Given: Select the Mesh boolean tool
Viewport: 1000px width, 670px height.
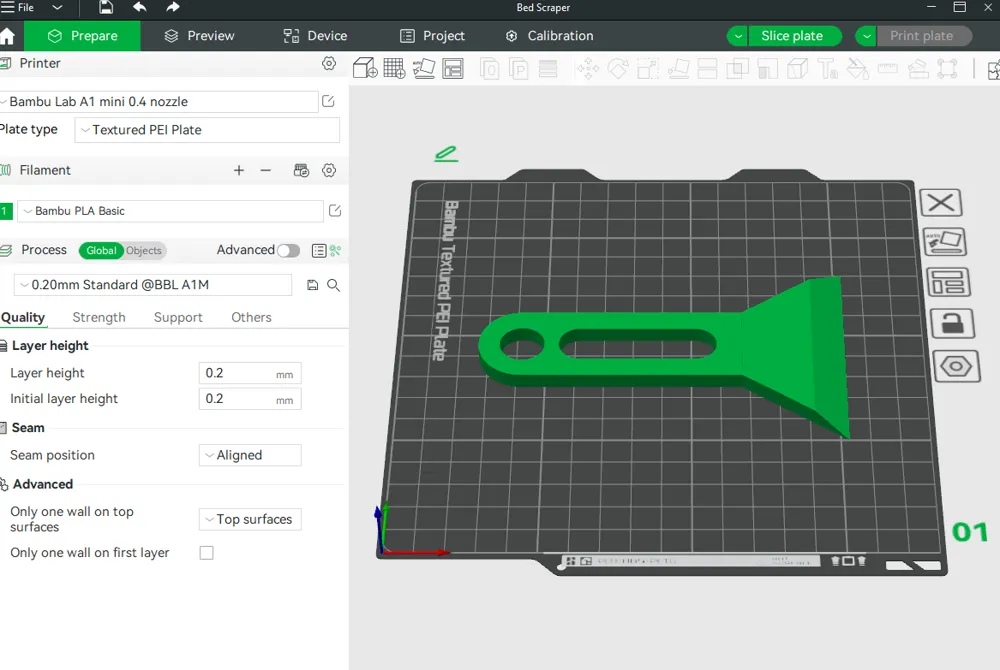Looking at the screenshot, I should point(738,68).
